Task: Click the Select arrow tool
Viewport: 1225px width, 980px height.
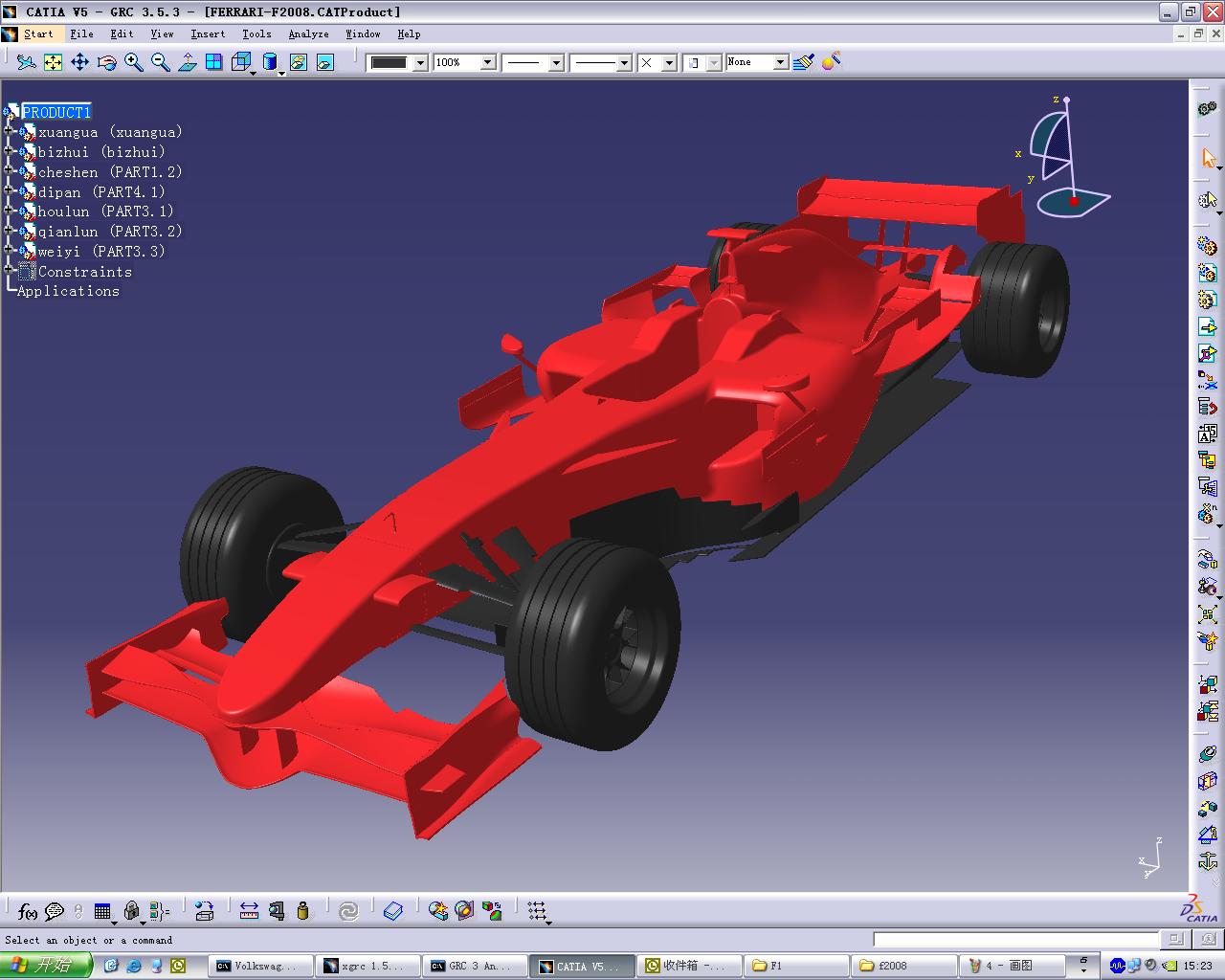Action: point(1208,158)
